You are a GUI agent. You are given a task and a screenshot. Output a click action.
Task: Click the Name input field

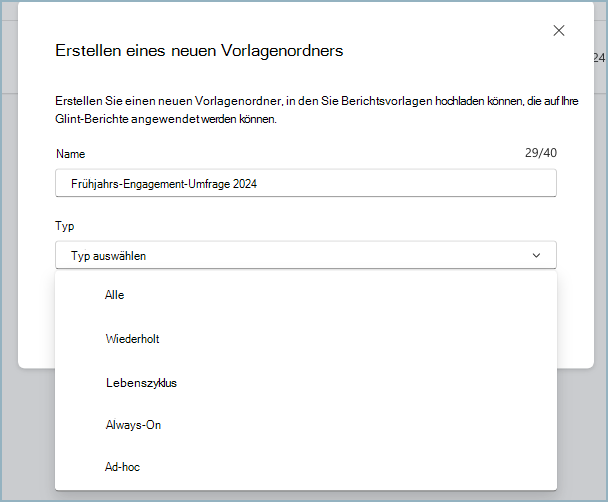tap(306, 183)
